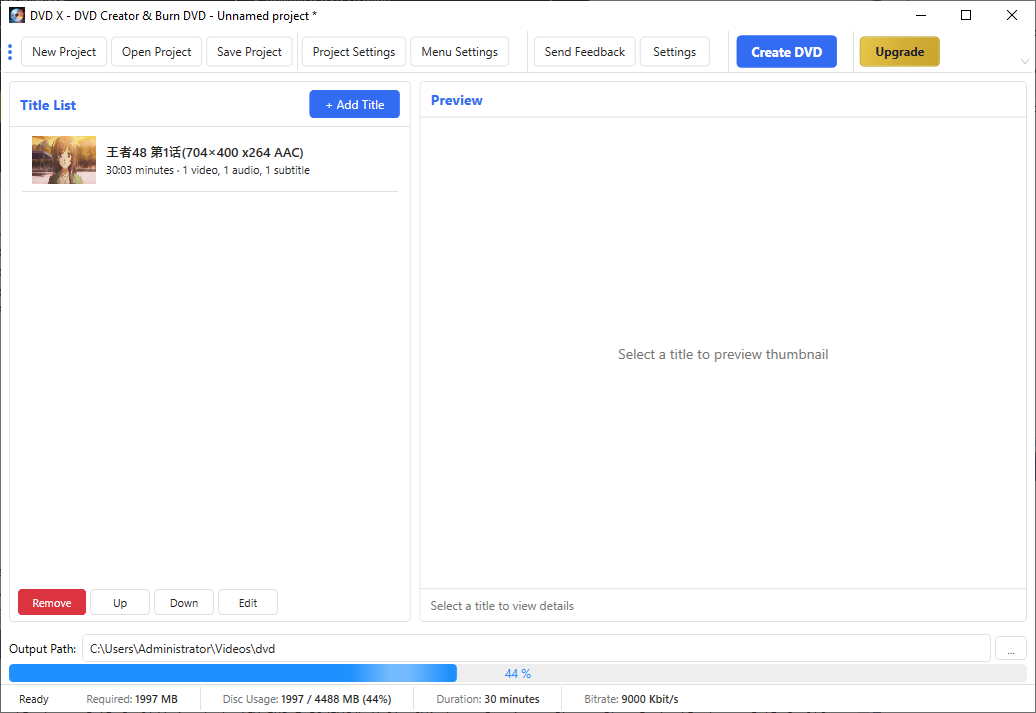Click the Ready status text
This screenshot has height=713, width=1036.
tap(34, 699)
